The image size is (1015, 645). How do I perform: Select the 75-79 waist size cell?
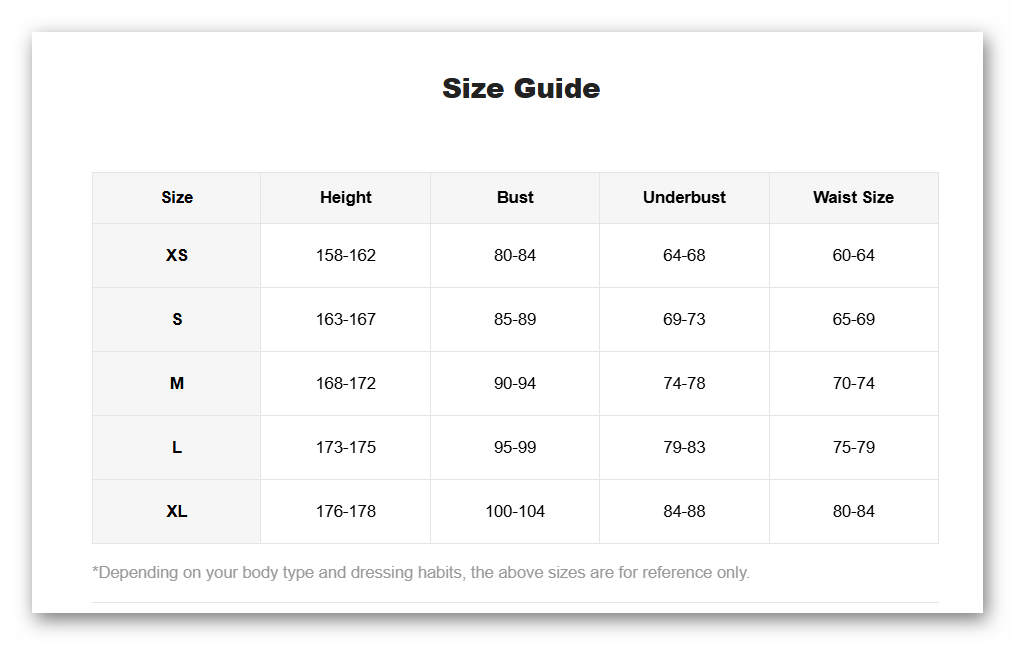853,447
